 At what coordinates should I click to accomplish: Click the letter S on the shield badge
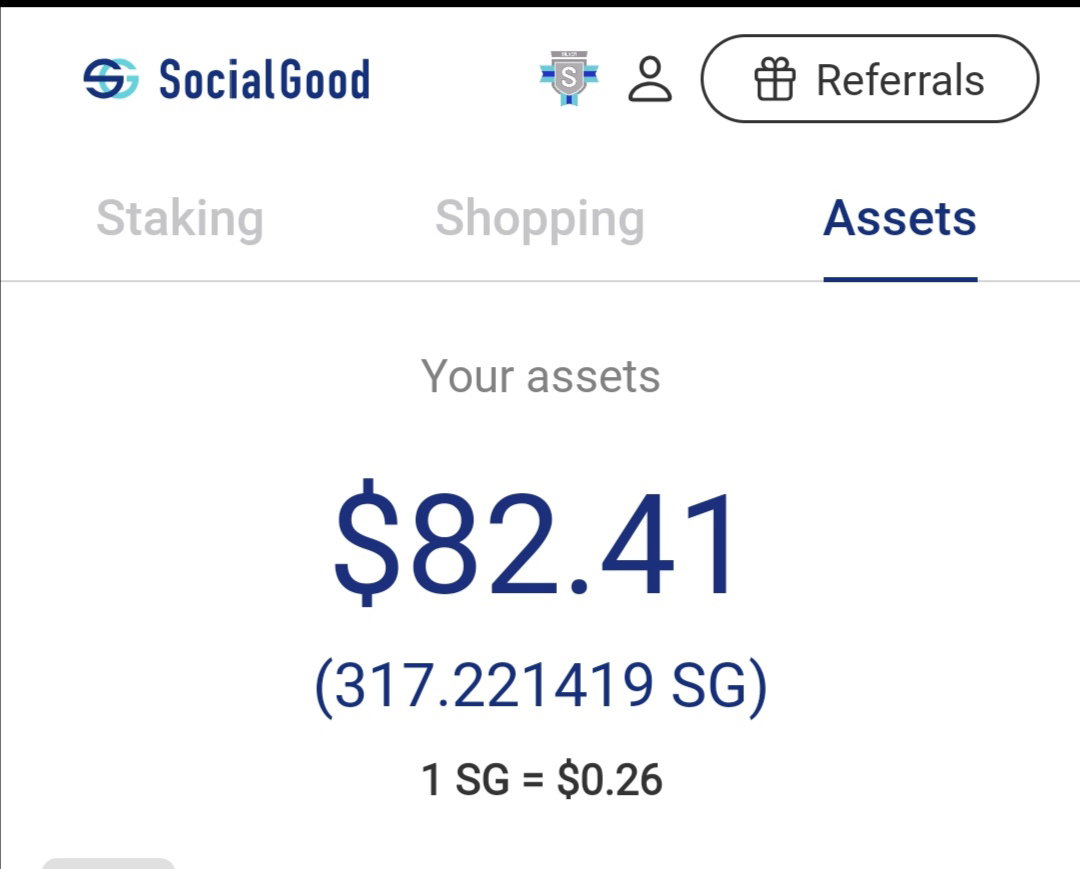point(568,77)
